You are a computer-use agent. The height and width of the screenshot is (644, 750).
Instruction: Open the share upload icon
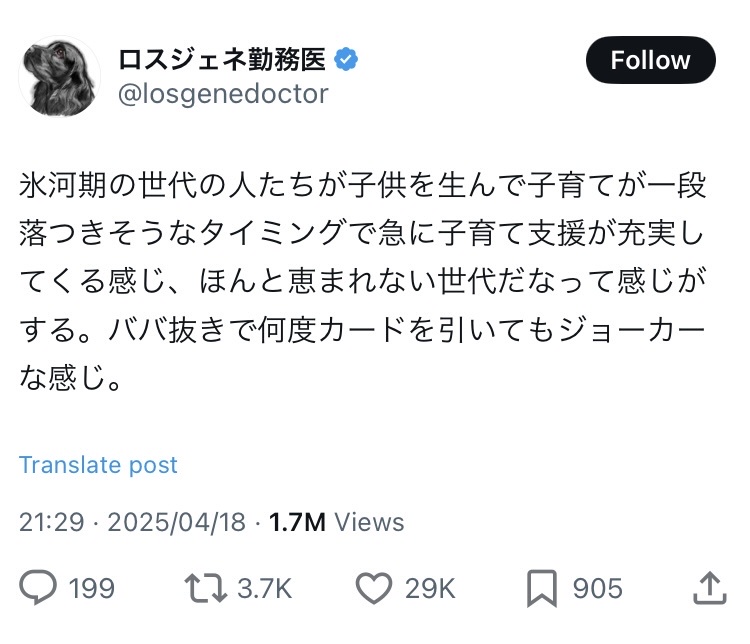click(708, 587)
